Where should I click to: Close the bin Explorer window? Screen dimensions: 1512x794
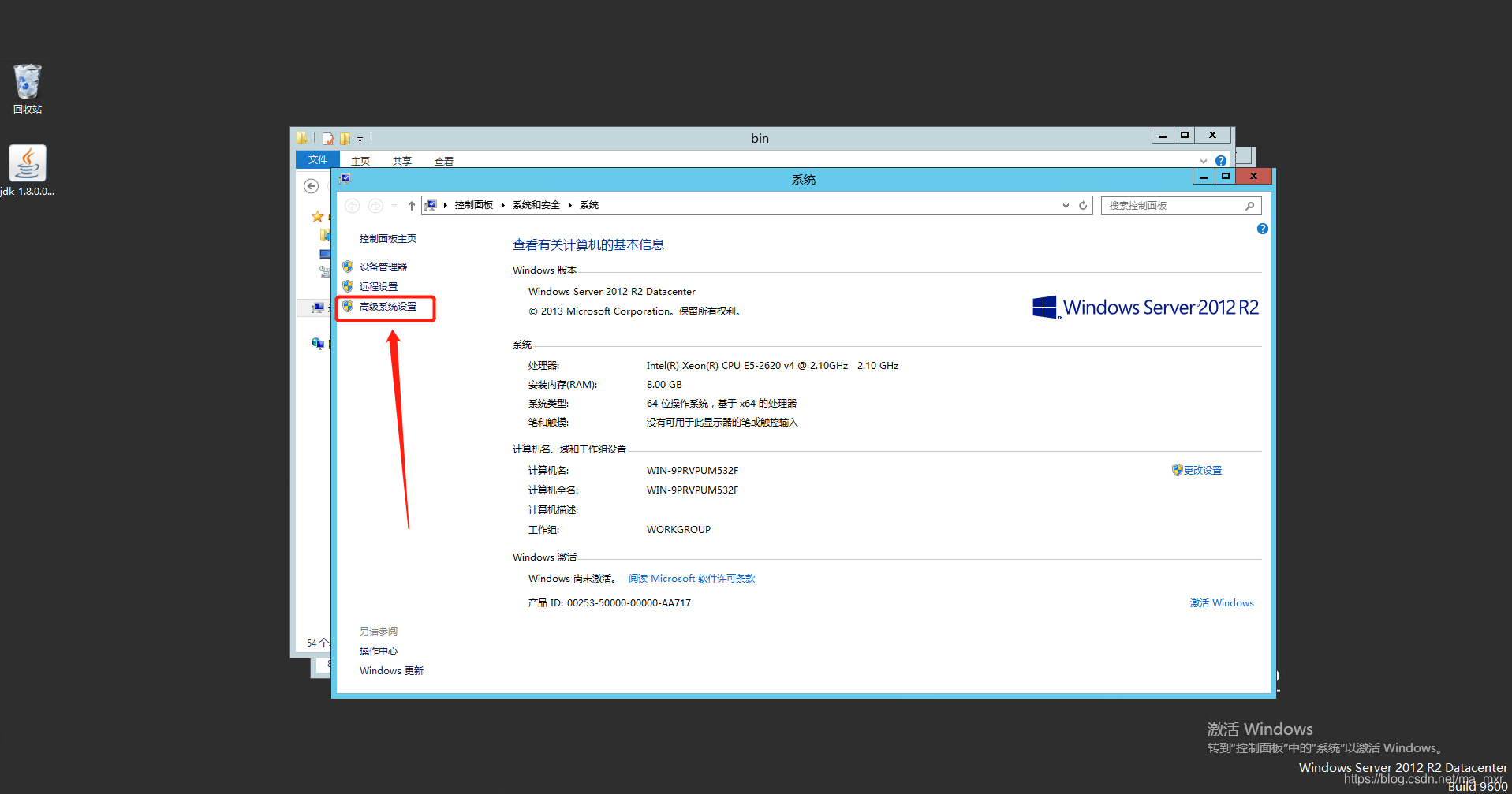tap(1213, 136)
